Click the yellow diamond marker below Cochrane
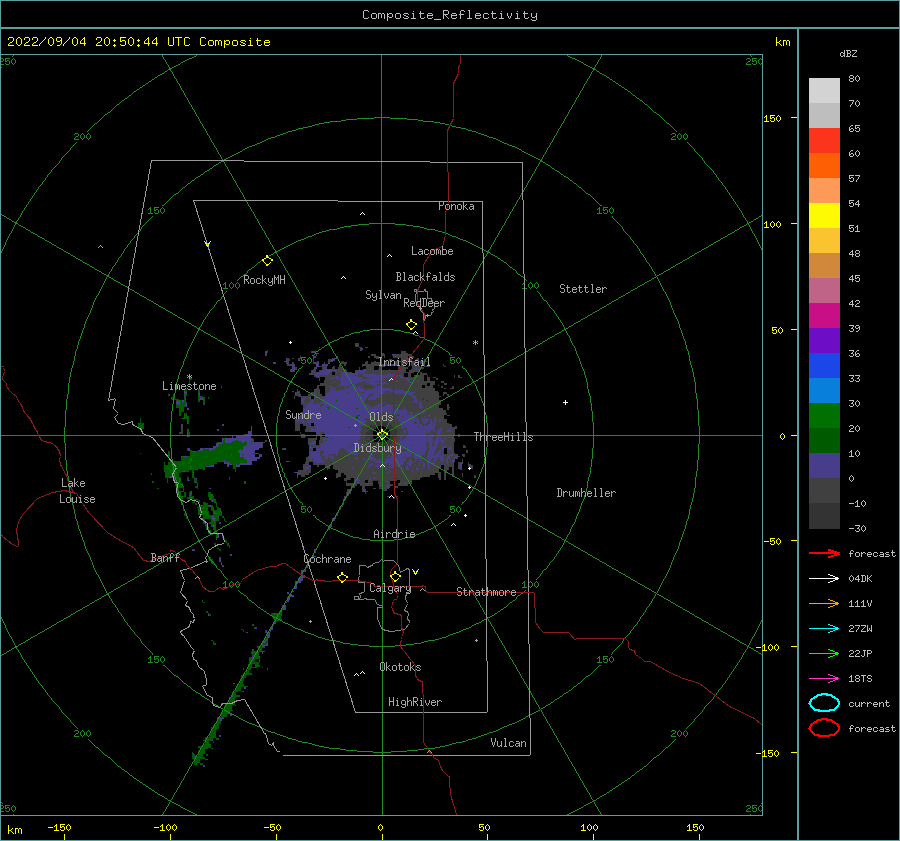 click(342, 577)
